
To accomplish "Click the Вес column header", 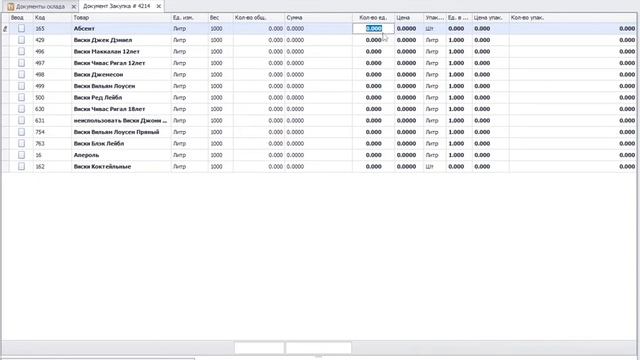I will tap(220, 18).
